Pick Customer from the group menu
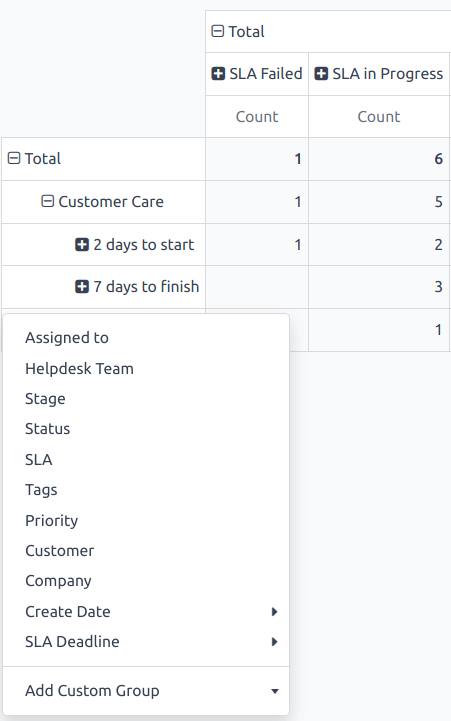This screenshot has height=721, width=451. 146,551
